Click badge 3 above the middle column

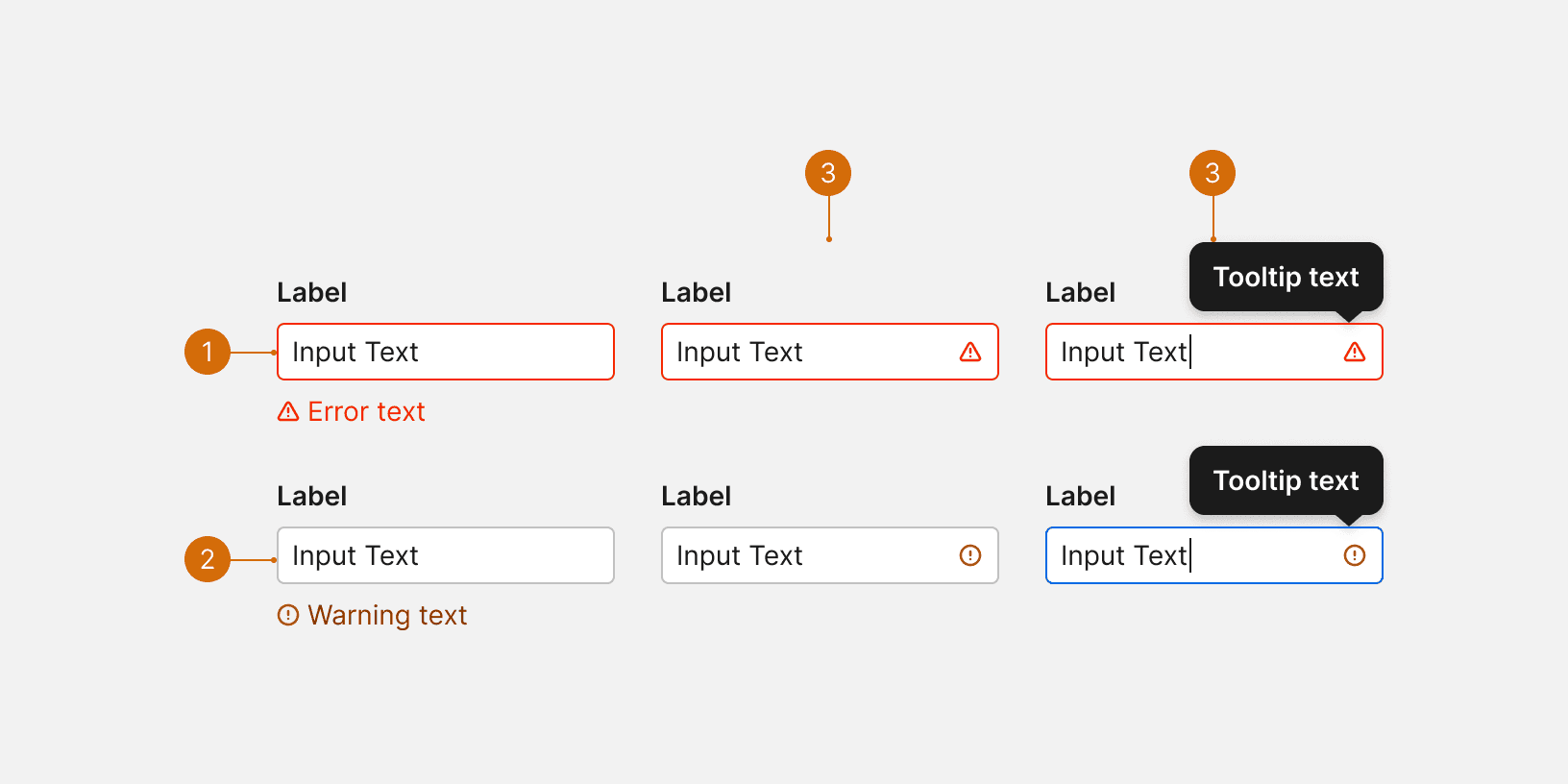tap(828, 173)
